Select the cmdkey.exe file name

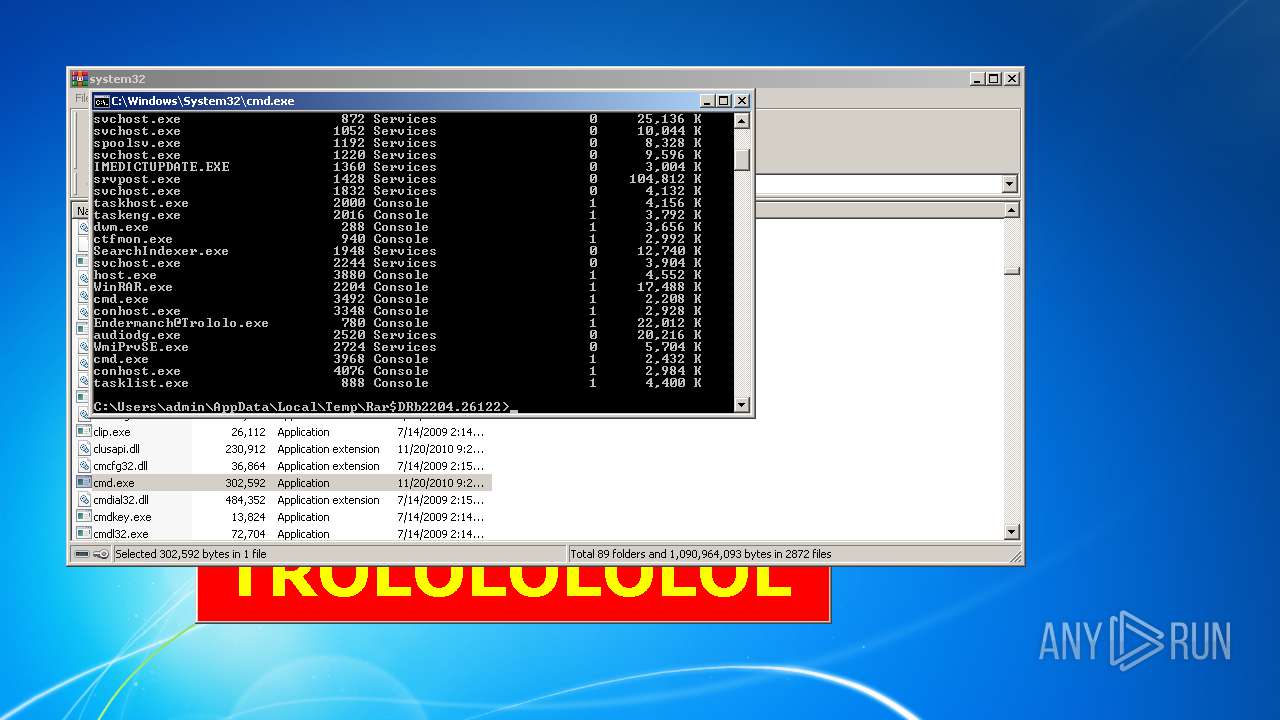click(123, 517)
